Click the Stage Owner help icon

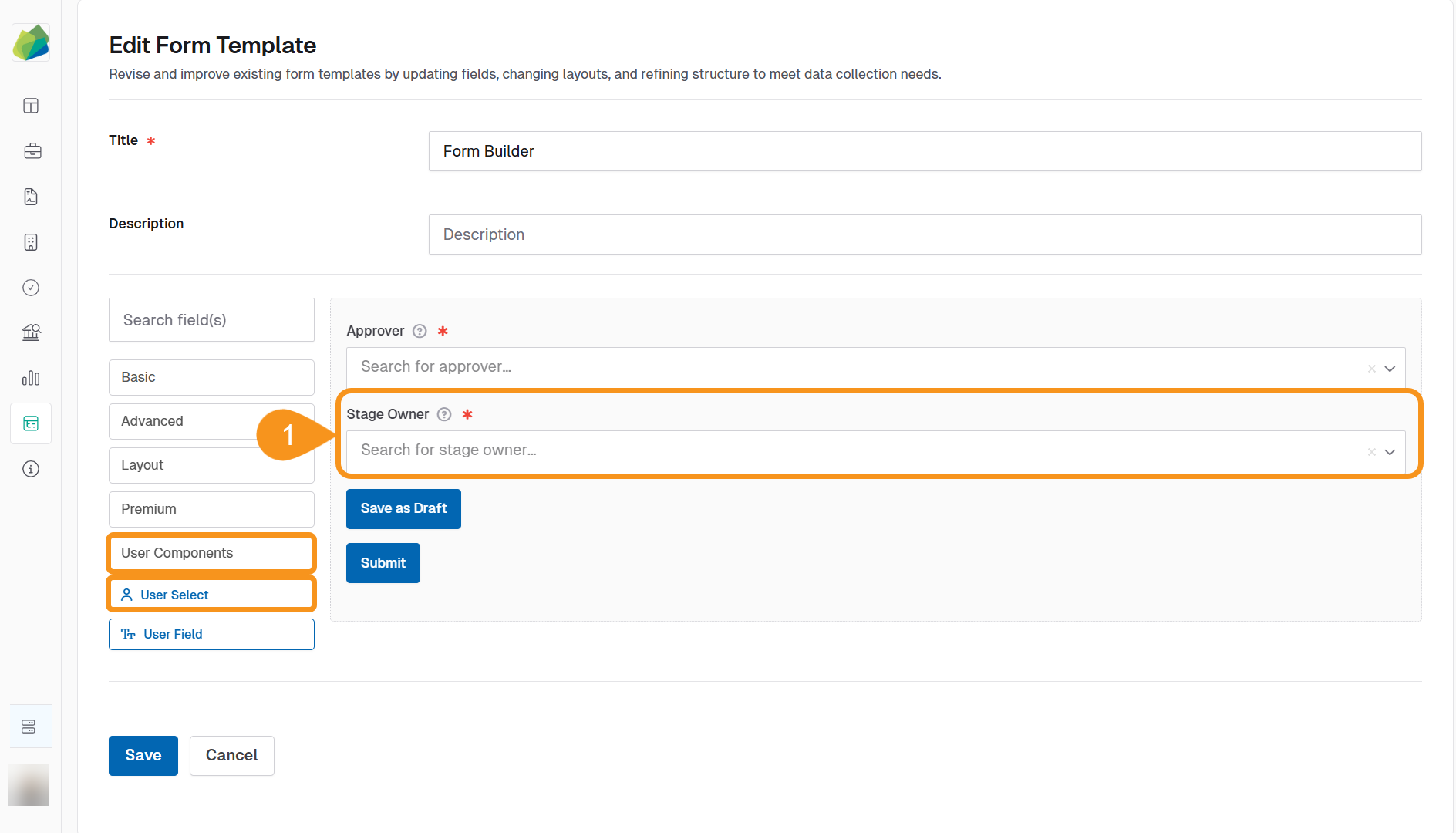click(x=444, y=414)
